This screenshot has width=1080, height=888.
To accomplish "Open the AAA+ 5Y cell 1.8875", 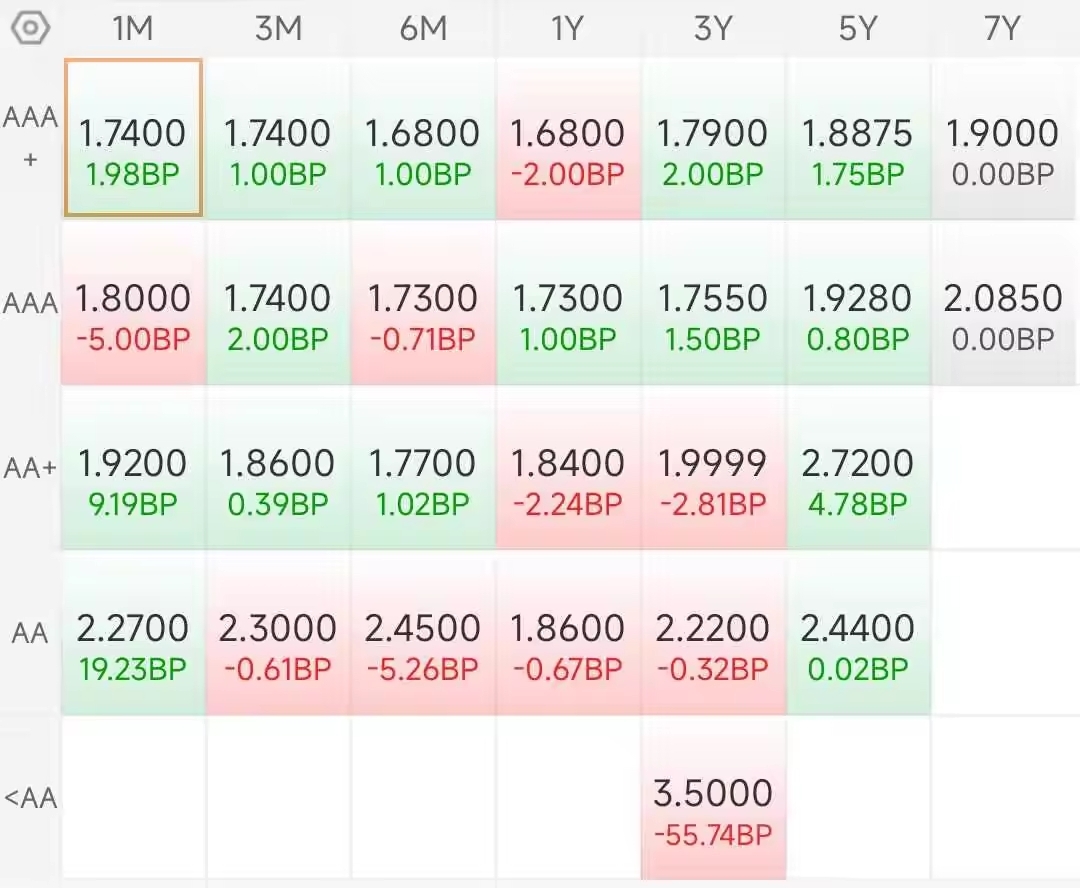I will pos(857,138).
